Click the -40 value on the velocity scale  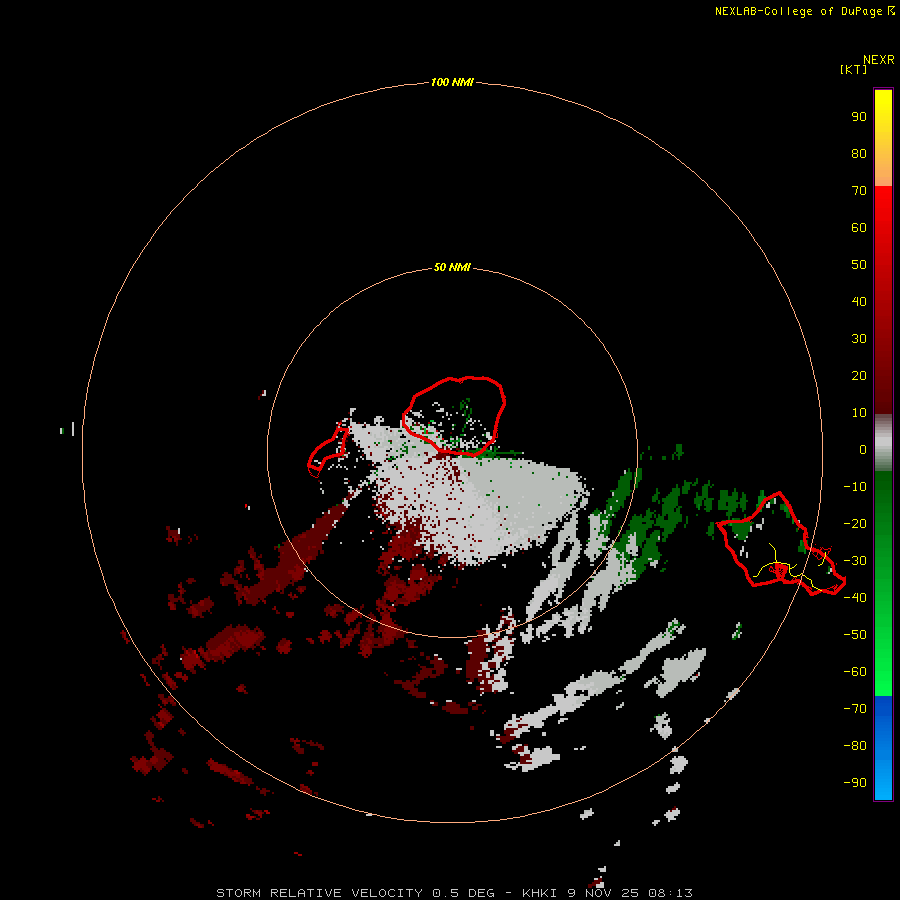tap(855, 598)
